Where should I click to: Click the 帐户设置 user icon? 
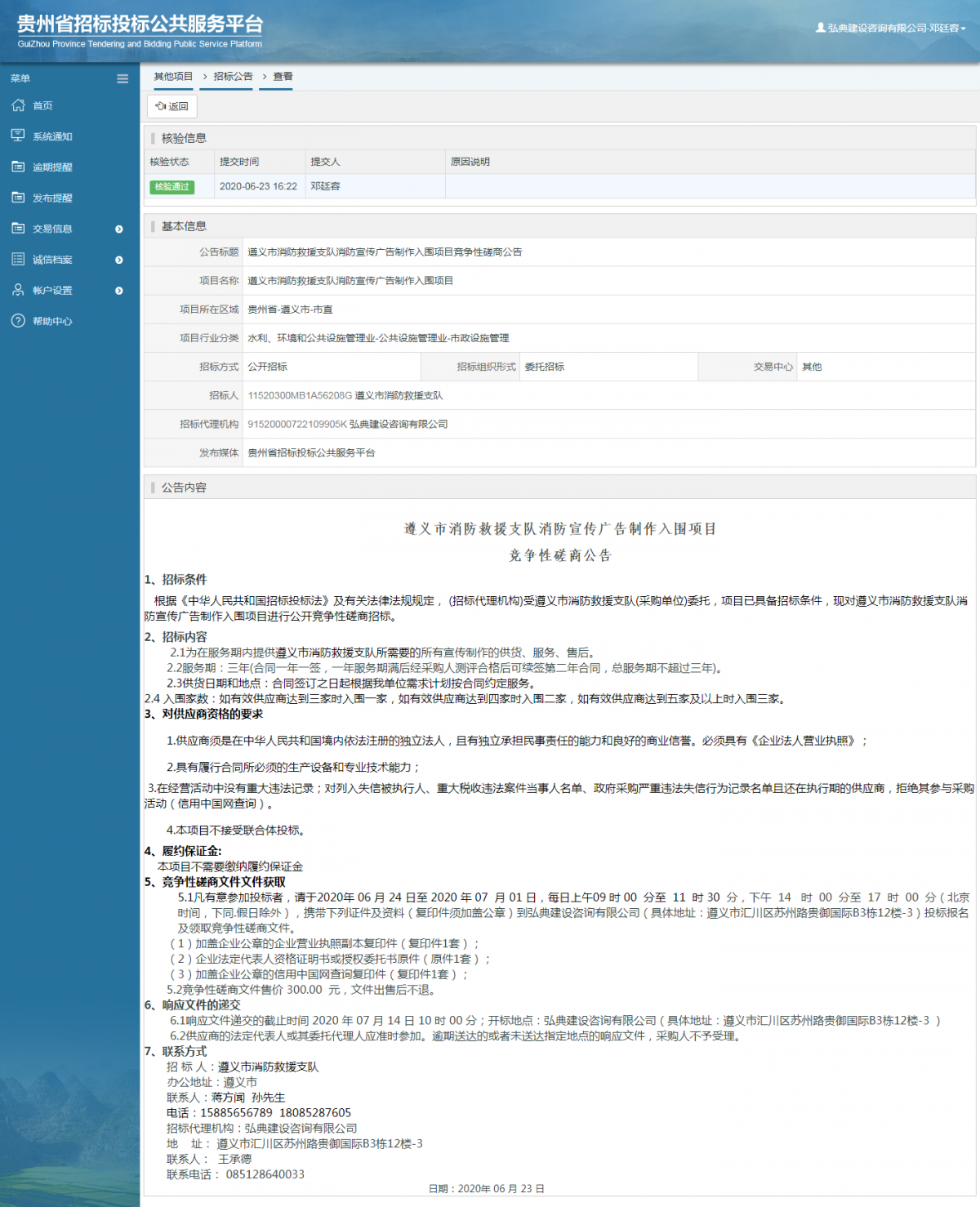click(x=16, y=290)
